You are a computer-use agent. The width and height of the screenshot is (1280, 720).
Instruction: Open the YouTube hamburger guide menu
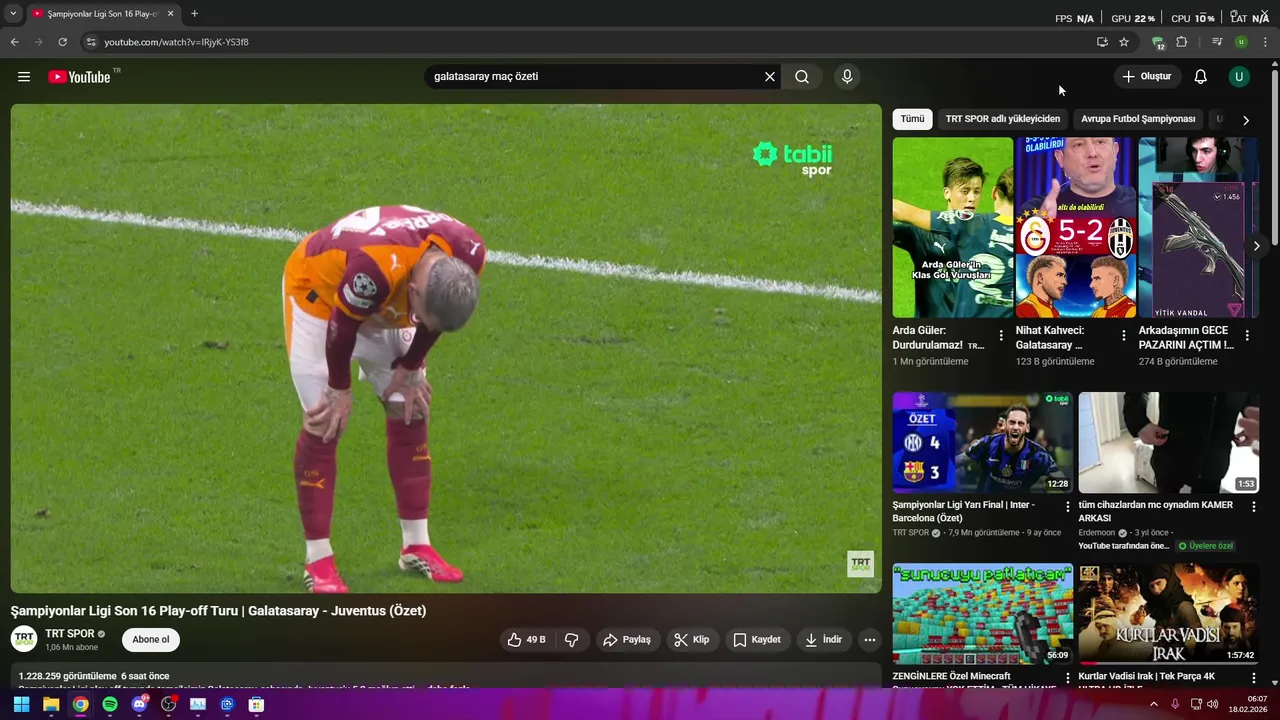click(24, 77)
